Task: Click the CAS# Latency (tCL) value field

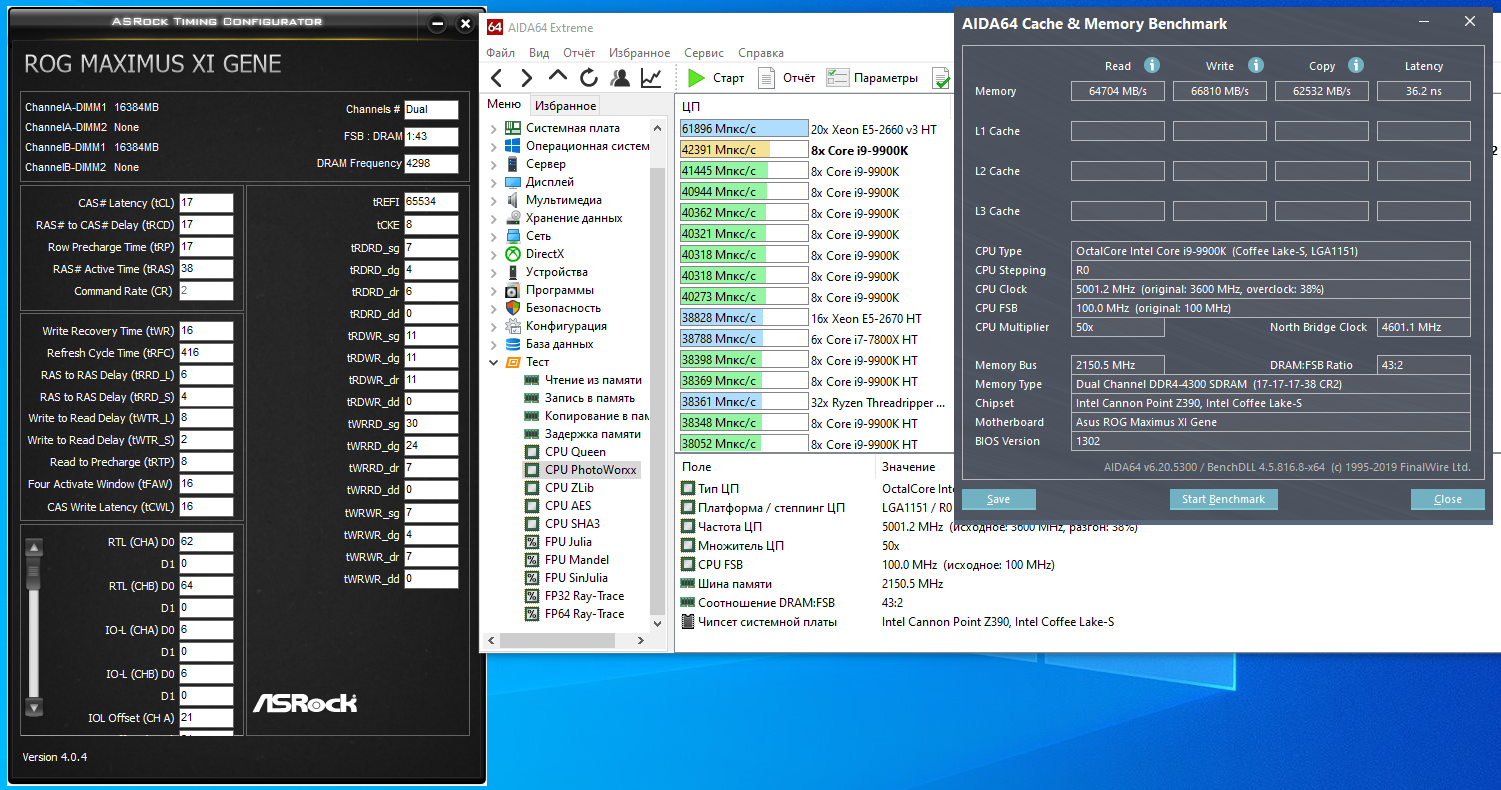Action: tap(206, 203)
